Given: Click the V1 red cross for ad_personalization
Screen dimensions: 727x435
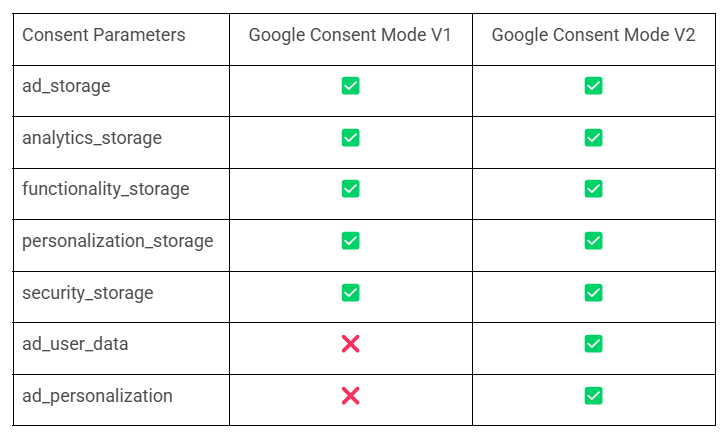Looking at the screenshot, I should (350, 396).
